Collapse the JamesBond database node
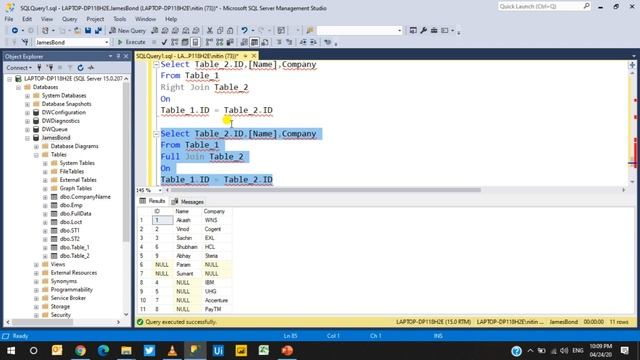The height and width of the screenshot is (360, 640). click(27, 138)
